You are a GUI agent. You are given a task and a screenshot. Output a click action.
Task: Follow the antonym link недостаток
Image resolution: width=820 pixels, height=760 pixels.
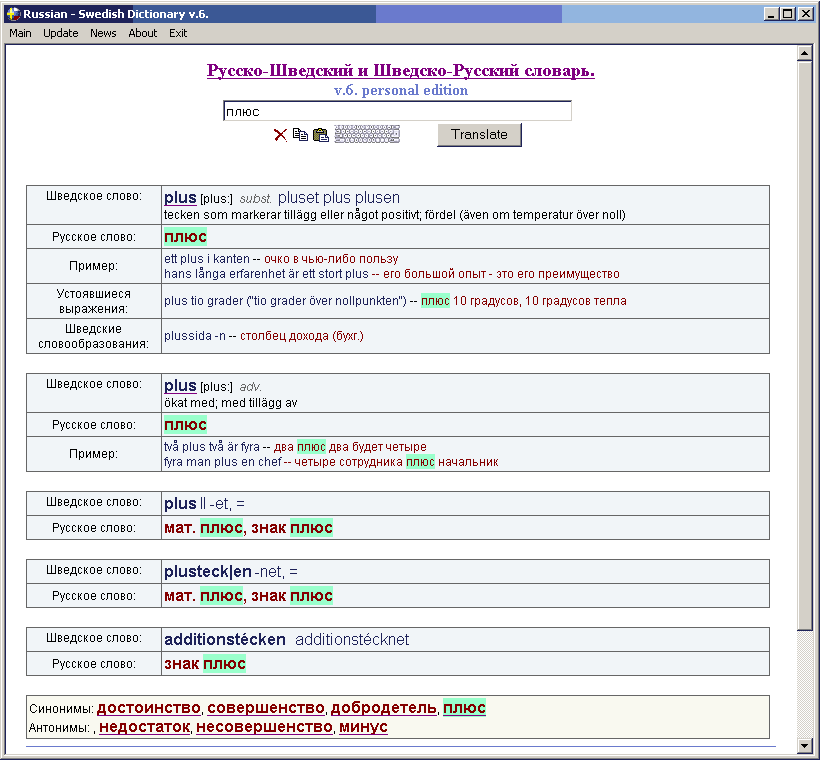pos(144,727)
